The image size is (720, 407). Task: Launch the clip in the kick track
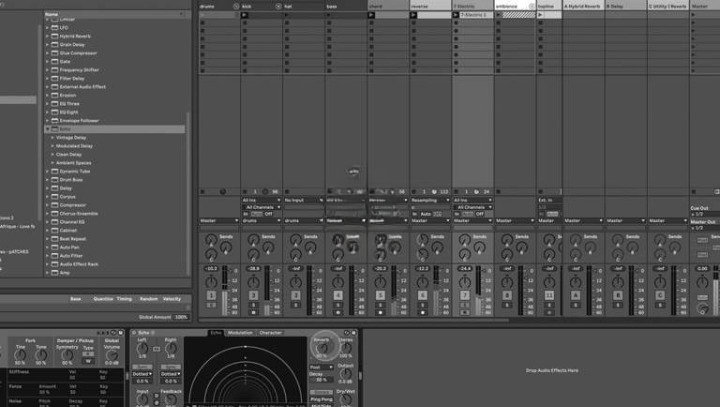point(245,15)
